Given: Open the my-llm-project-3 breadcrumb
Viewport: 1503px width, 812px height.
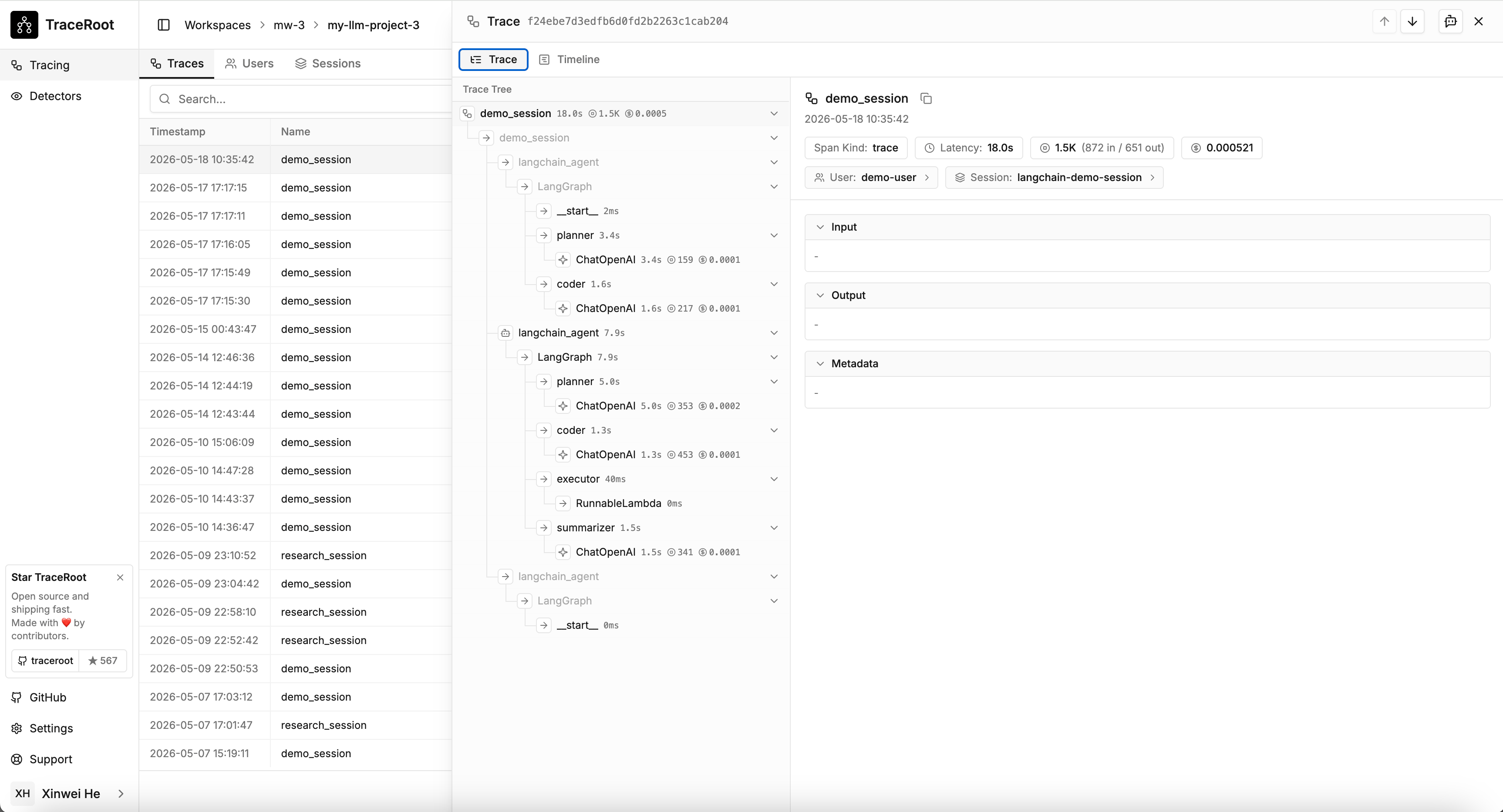Looking at the screenshot, I should point(374,25).
